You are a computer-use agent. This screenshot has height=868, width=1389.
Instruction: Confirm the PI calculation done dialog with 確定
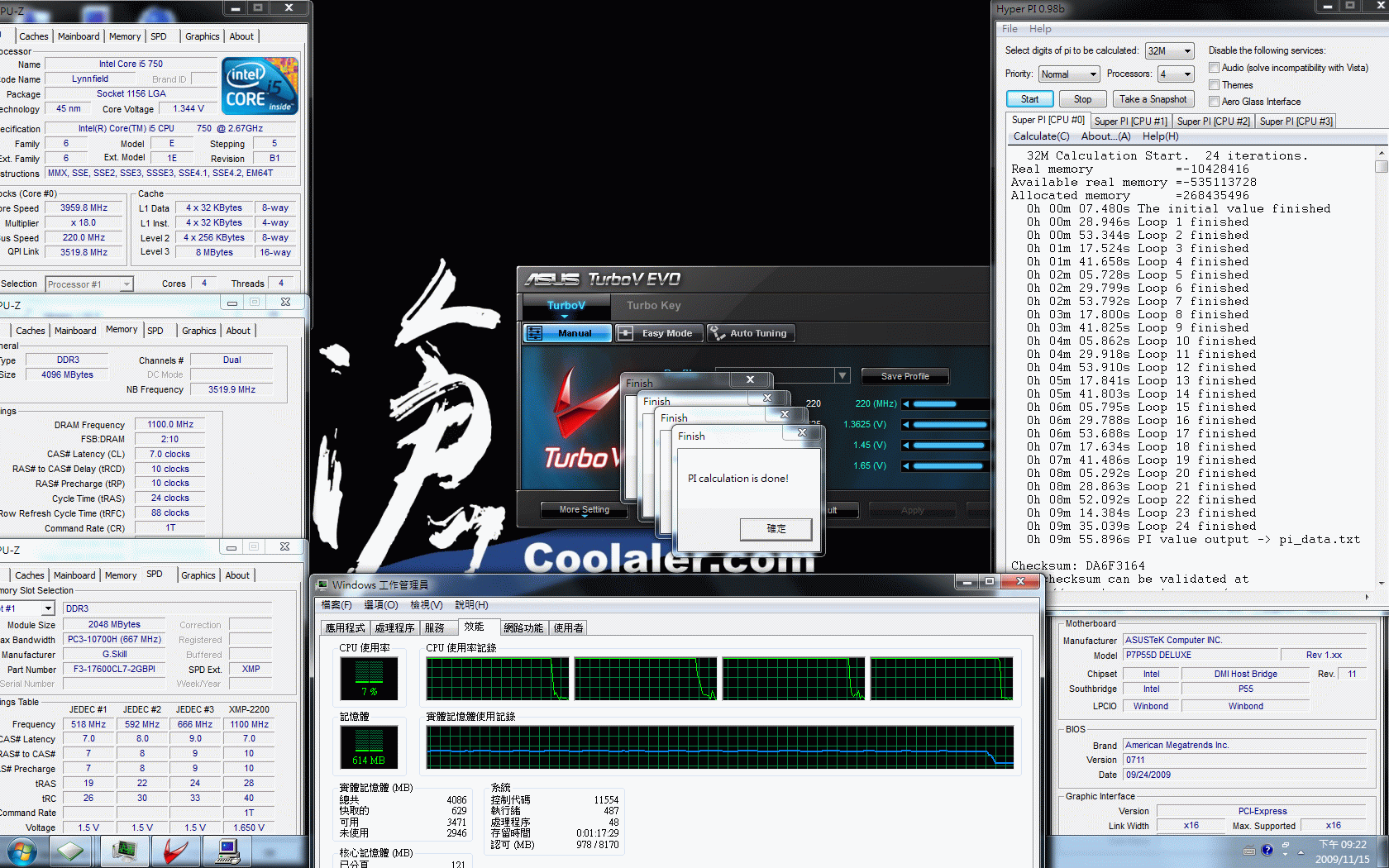tap(776, 529)
